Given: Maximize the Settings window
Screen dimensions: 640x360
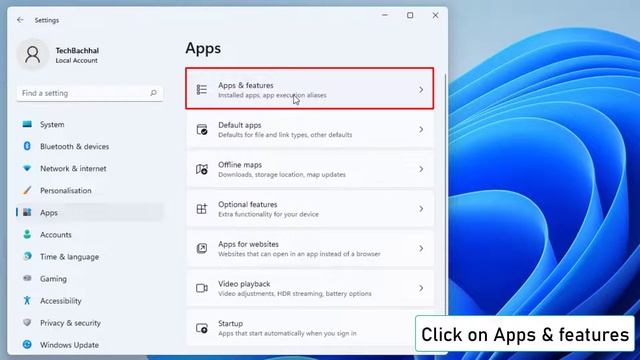Looking at the screenshot, I should point(410,15).
